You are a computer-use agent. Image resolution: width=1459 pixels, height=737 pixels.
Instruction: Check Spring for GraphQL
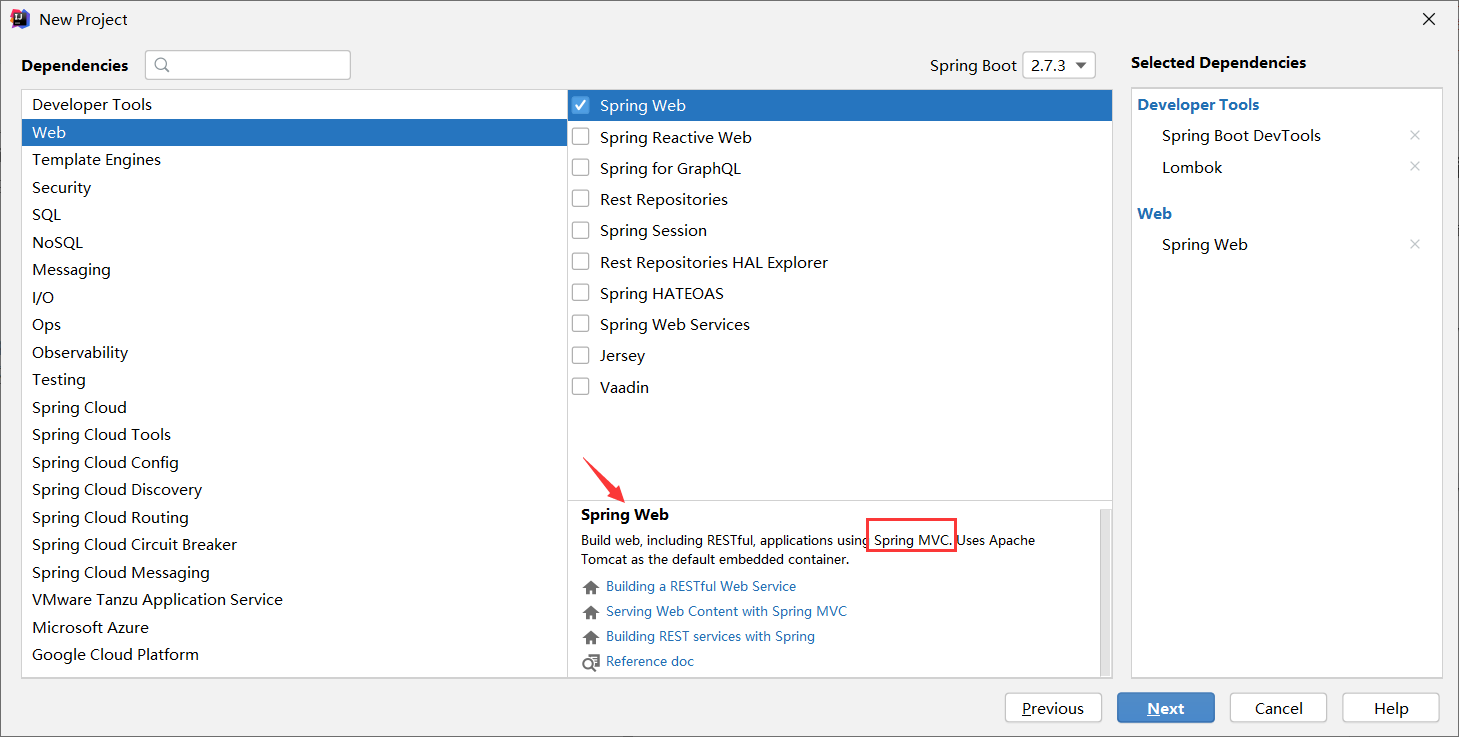tap(581, 168)
